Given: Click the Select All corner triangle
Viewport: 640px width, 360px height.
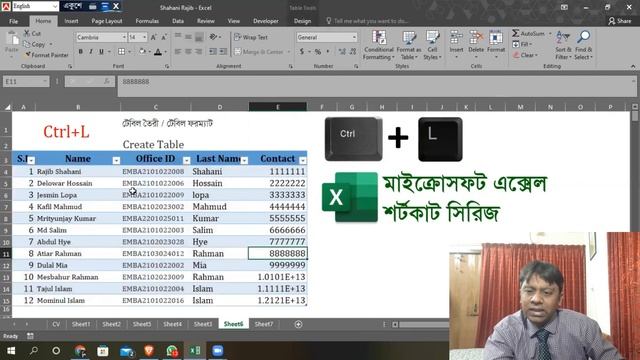Looking at the screenshot, I should coord(7,107).
